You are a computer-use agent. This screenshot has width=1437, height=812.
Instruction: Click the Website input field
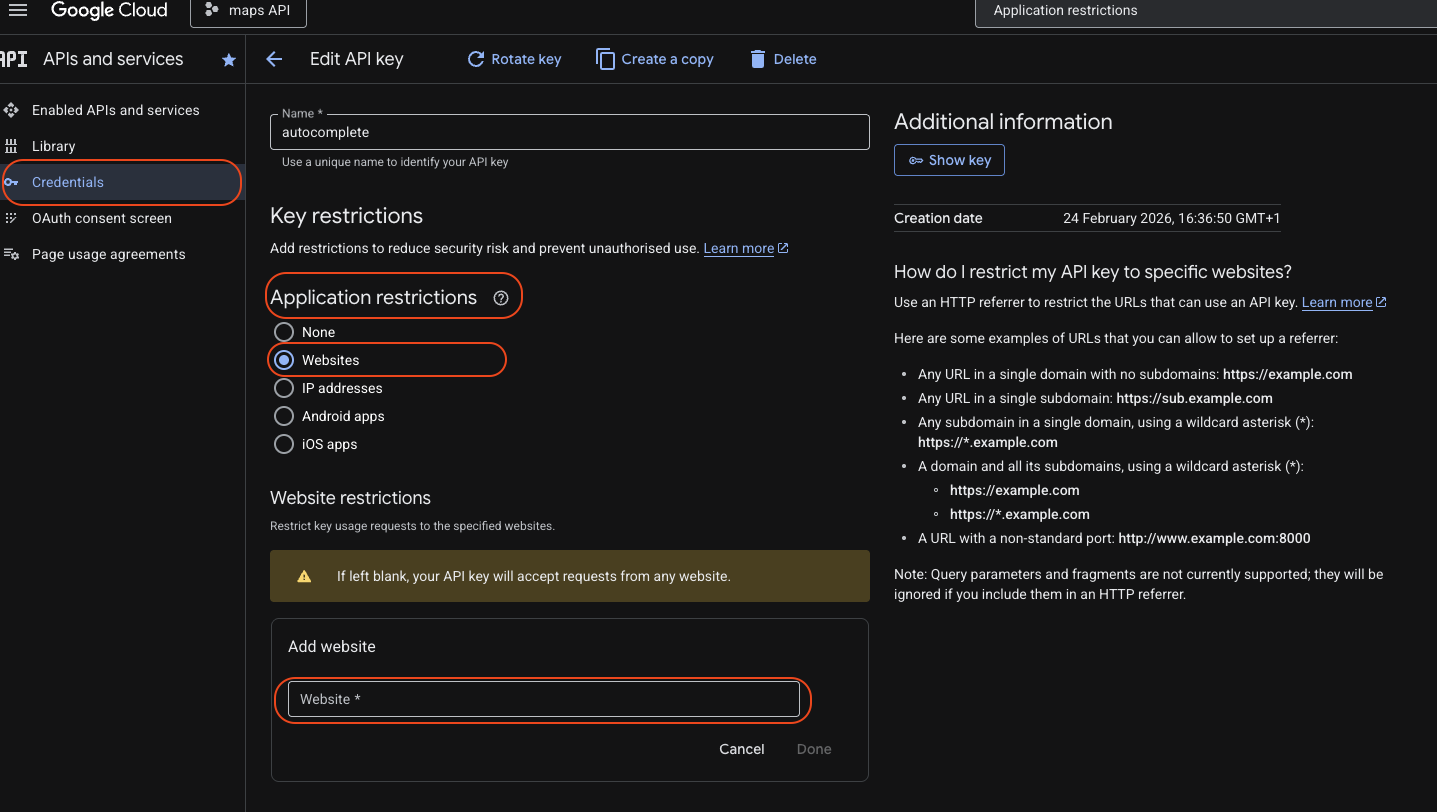click(x=543, y=699)
